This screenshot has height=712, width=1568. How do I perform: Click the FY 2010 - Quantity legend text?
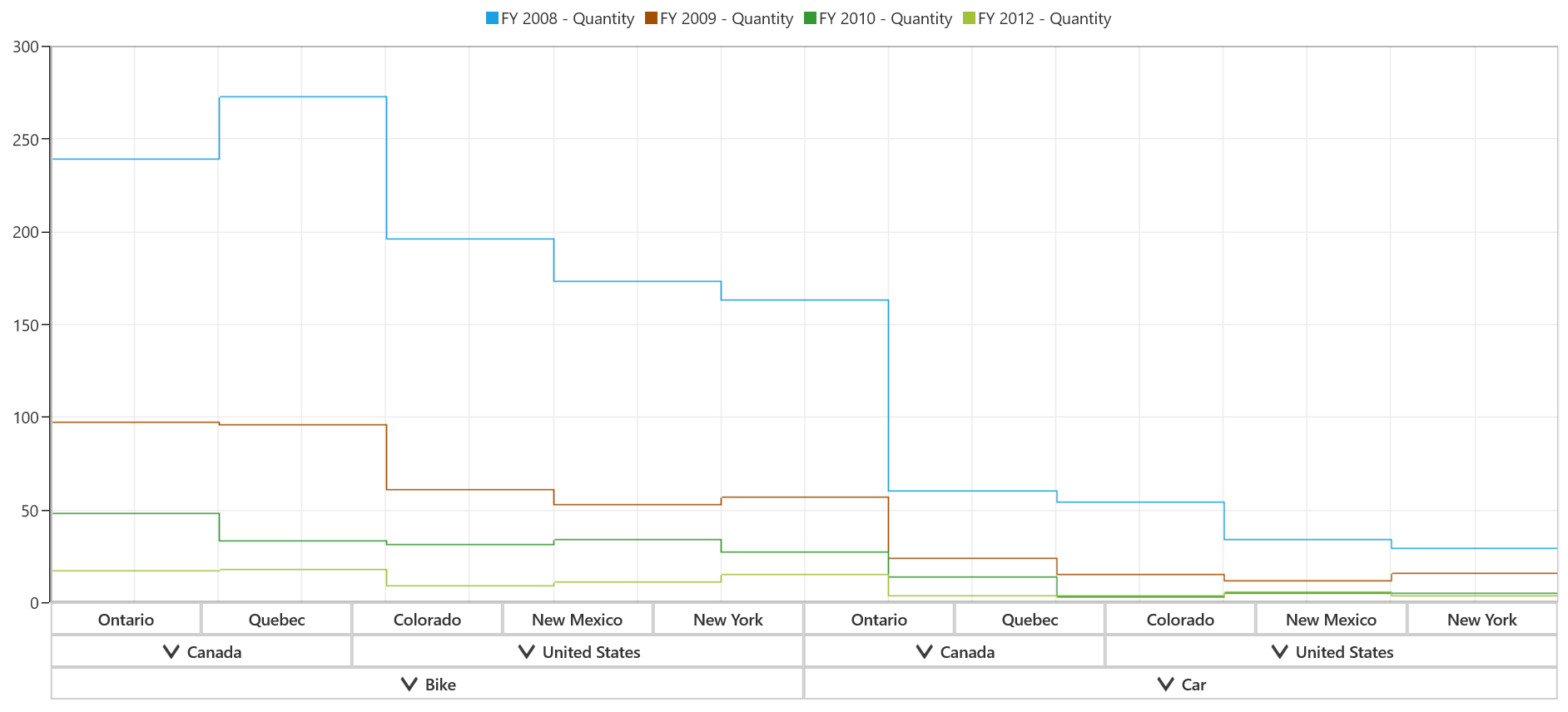pyautogui.click(x=886, y=18)
